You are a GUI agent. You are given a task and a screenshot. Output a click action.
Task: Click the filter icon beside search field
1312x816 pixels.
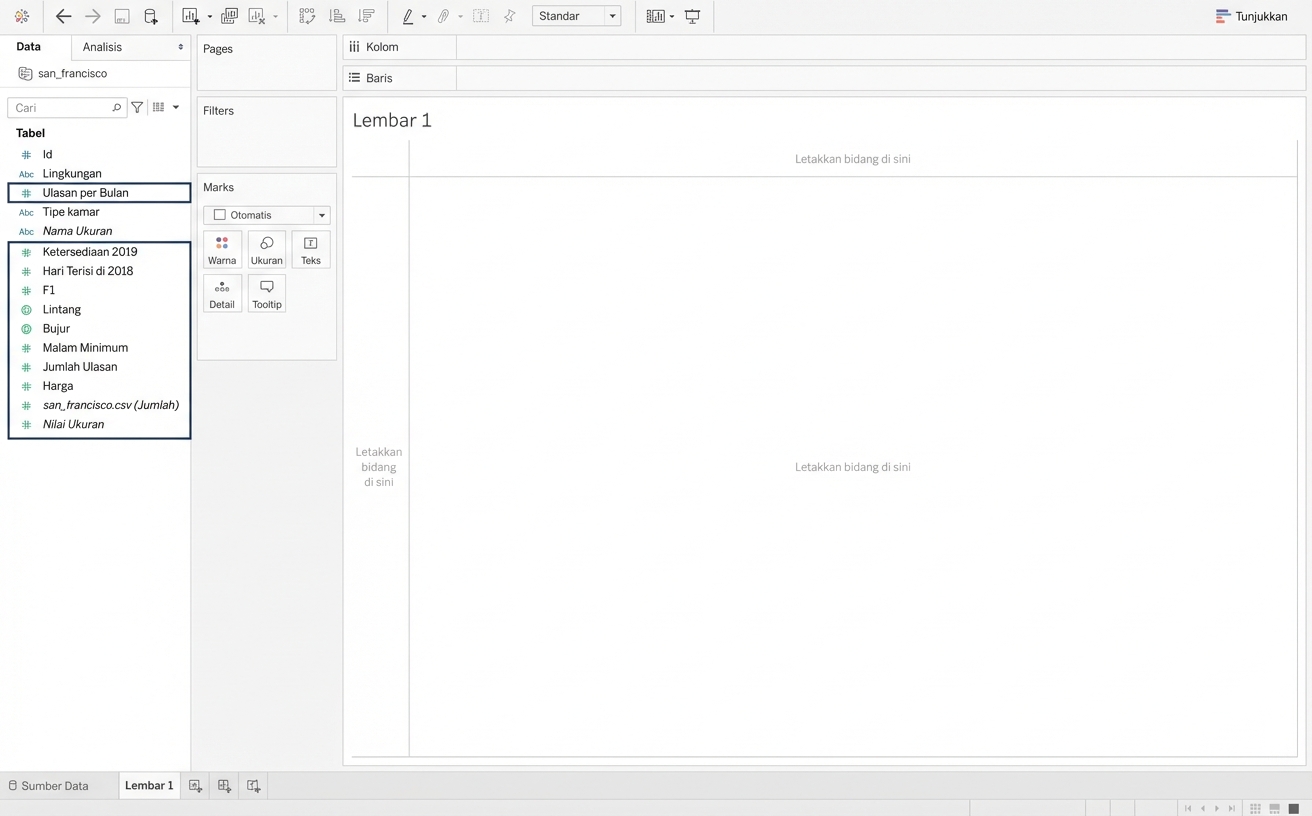click(x=137, y=107)
